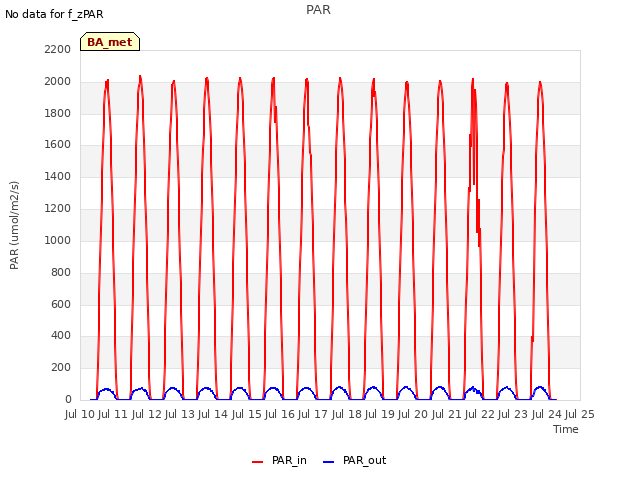Click the 1200 y-axis tick label

(58, 208)
